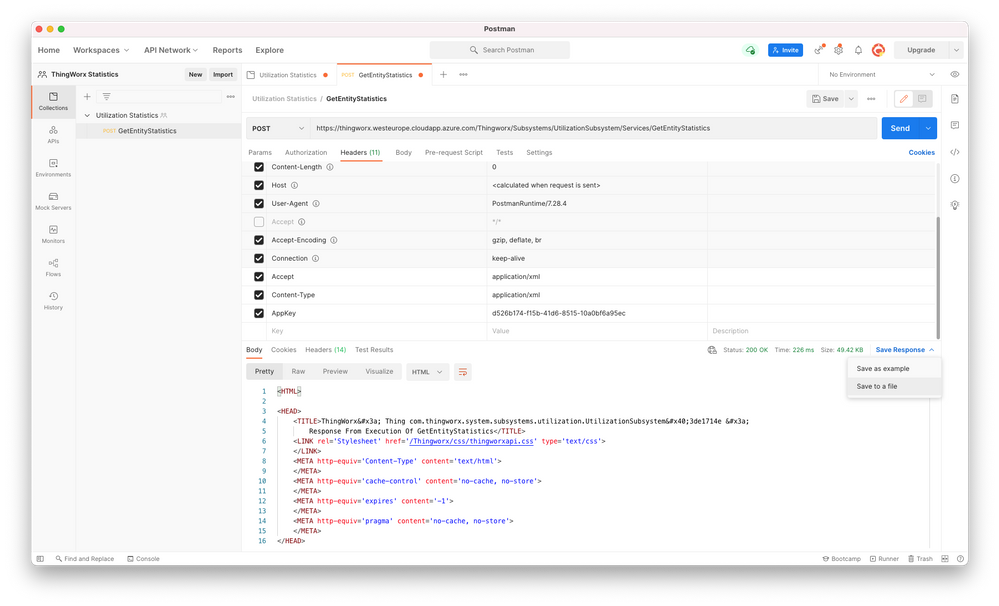Viewport: 999px width, 606px height.
Task: Uncheck the Host header checkbox
Action: tap(259, 185)
